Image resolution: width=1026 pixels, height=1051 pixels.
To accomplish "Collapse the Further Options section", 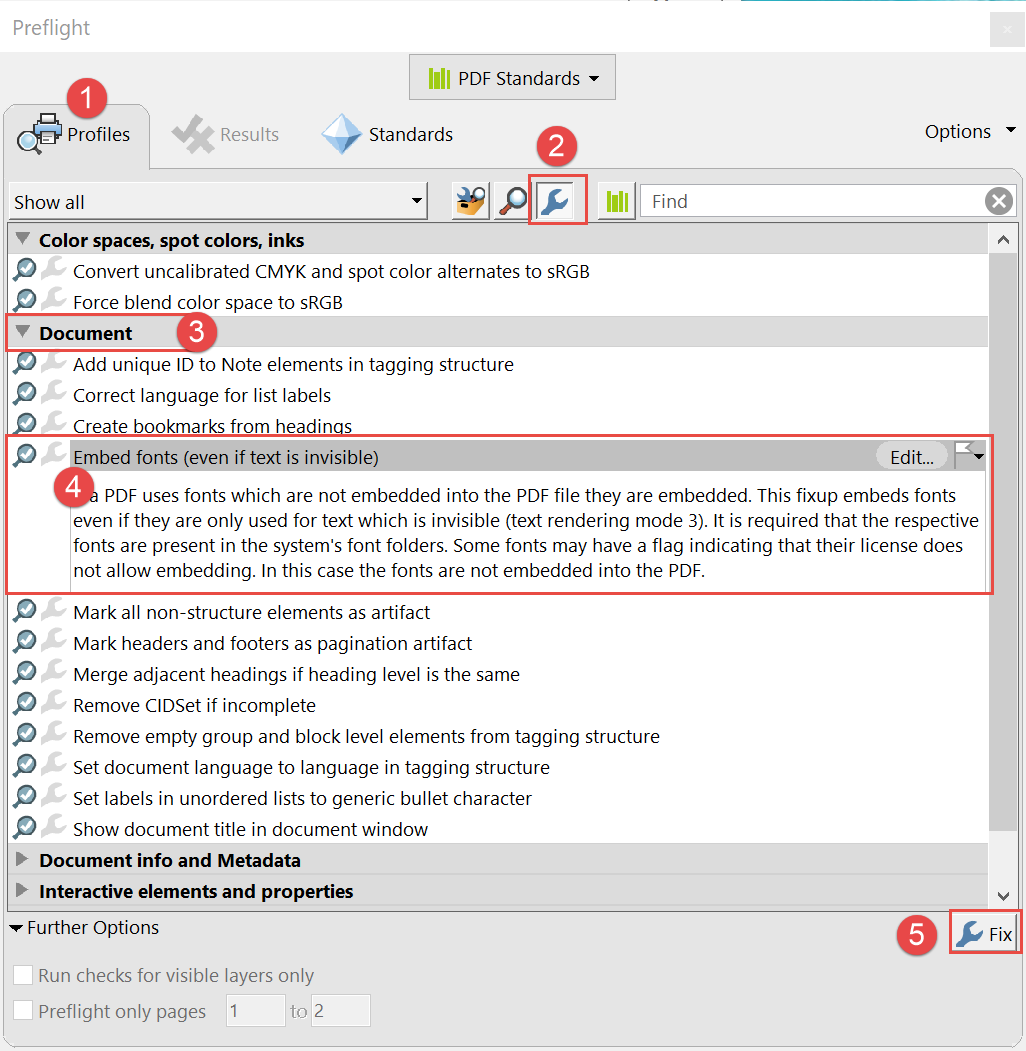I will pos(15,927).
